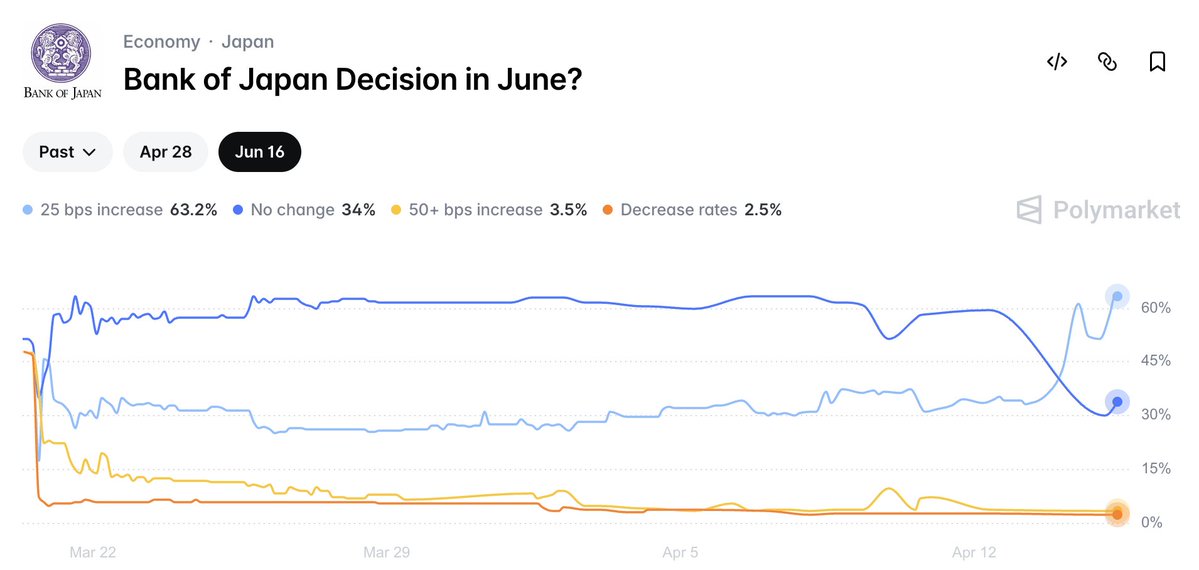Toggle the Decrease rates legend item
Screen dimensions: 1199x570
point(692,210)
